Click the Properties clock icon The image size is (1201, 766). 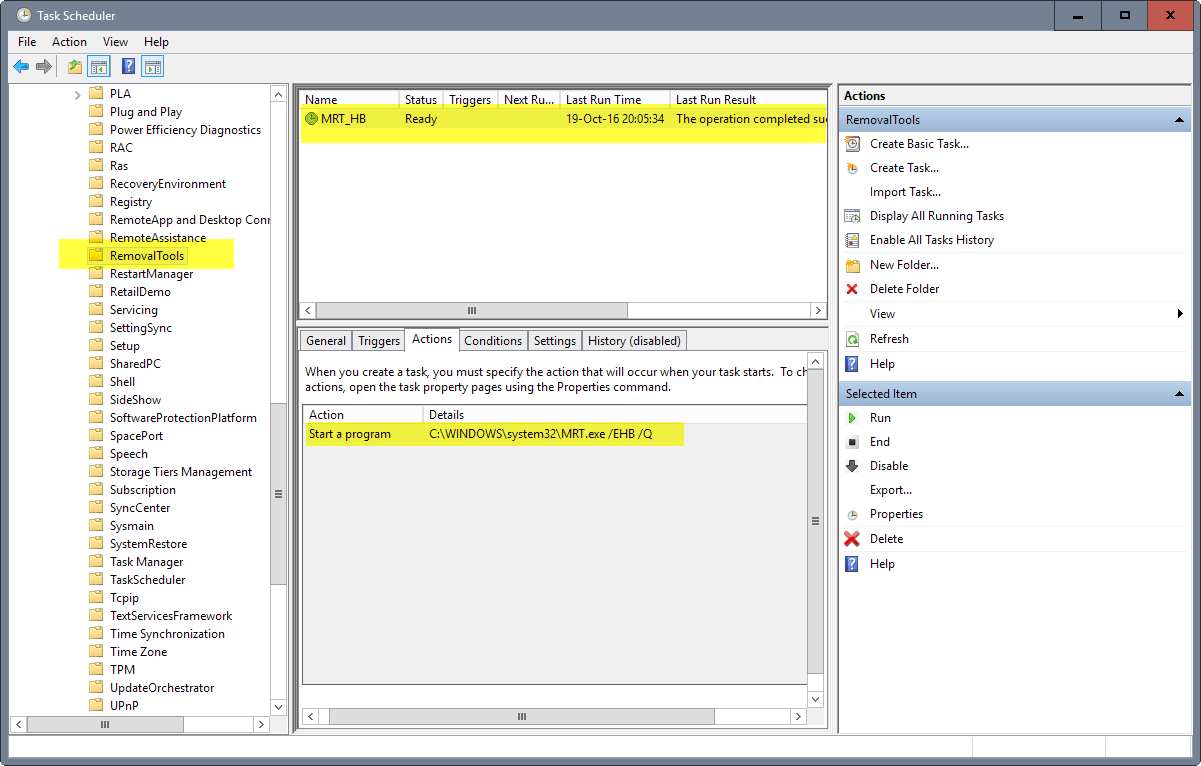click(x=852, y=514)
